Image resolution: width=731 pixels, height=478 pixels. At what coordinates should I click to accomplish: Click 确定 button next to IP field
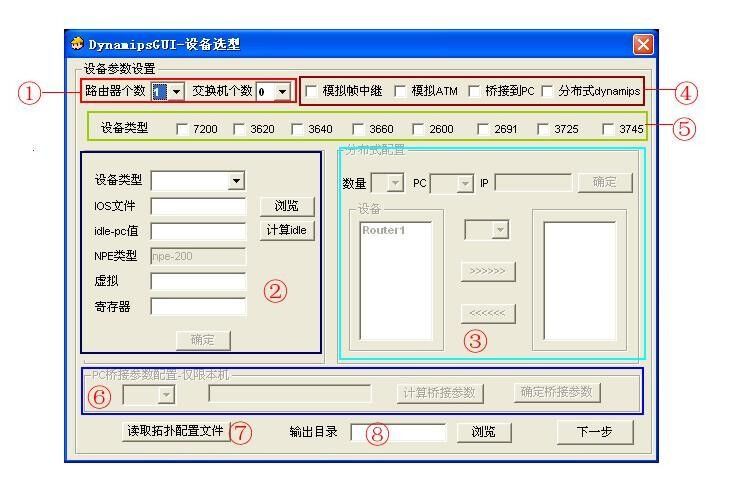point(605,182)
